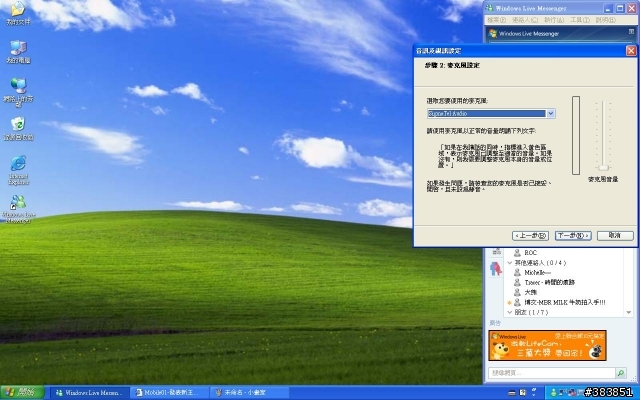Click the language bar options arrow on the taskbar
The width and height of the screenshot is (640, 400).
coord(535,393)
